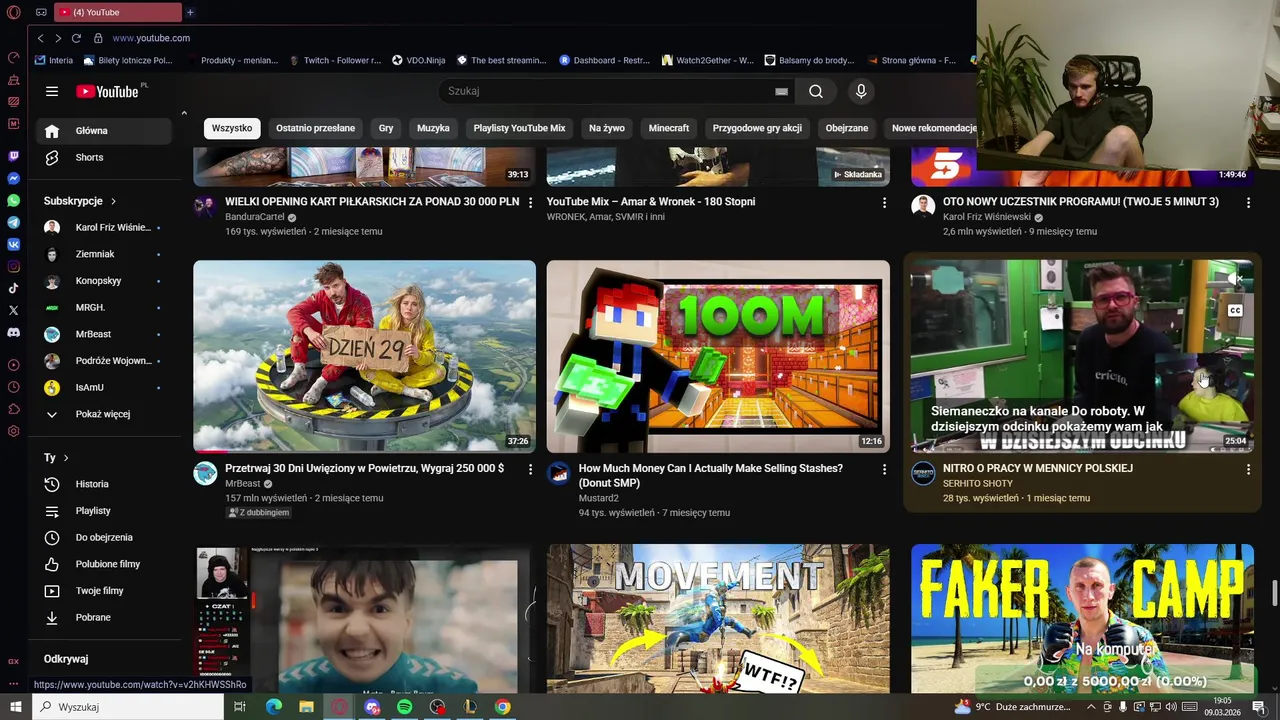
Task: Open a new browser tab
Action: pyautogui.click(x=190, y=12)
